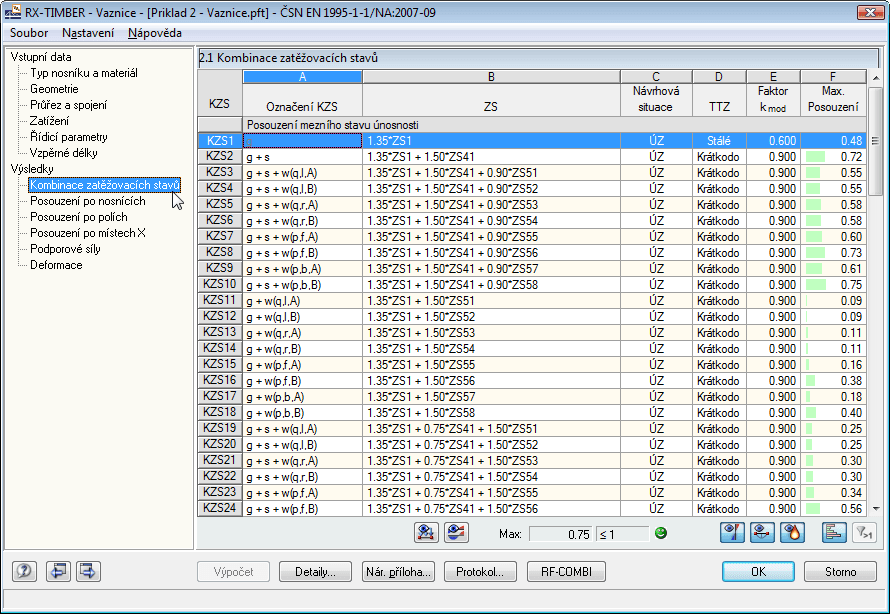Click designation cell g + w(q,l,A) in KZS11
The image size is (890, 614).
click(303, 300)
